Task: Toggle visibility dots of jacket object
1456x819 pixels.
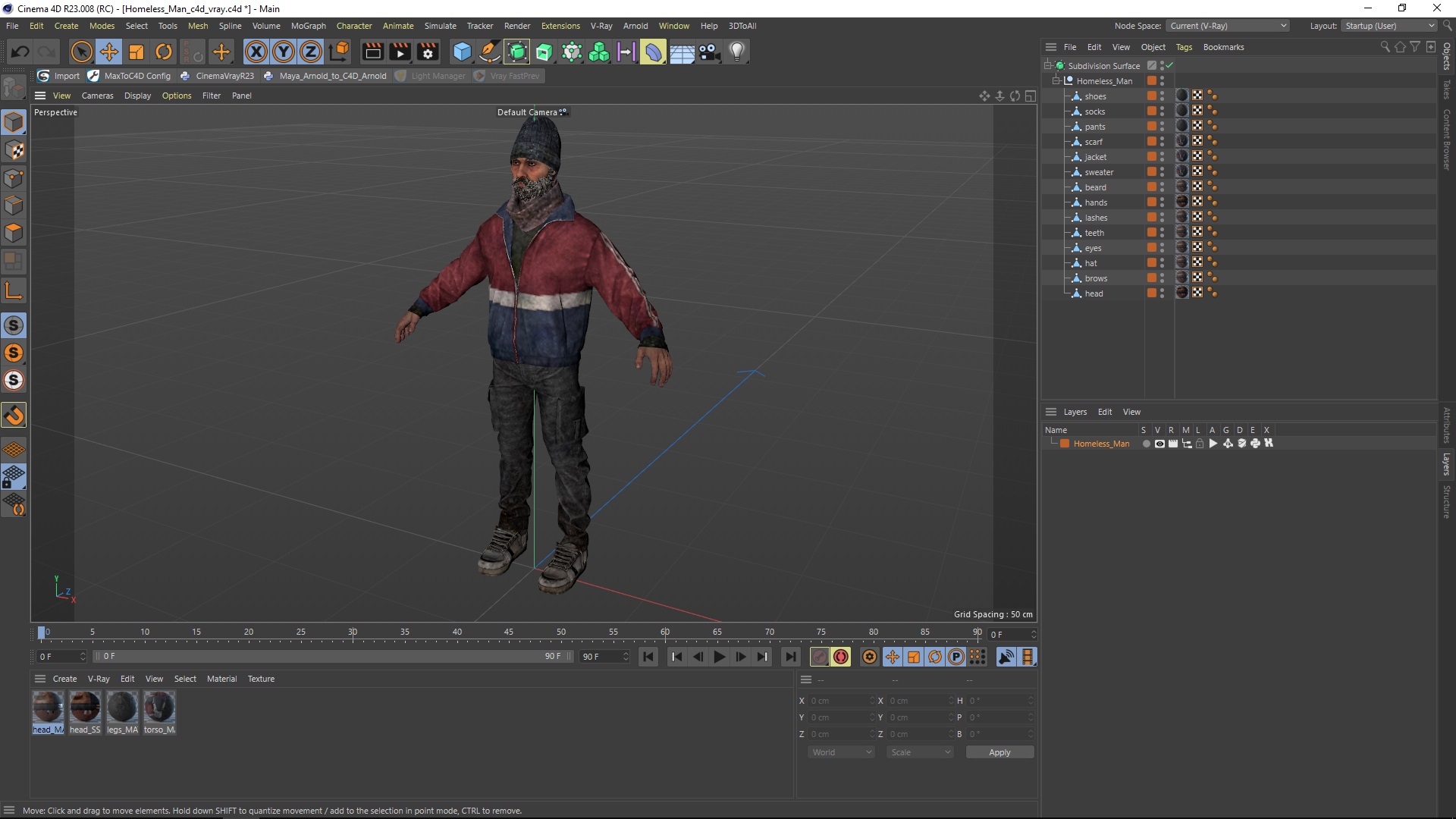Action: [x=1162, y=156]
